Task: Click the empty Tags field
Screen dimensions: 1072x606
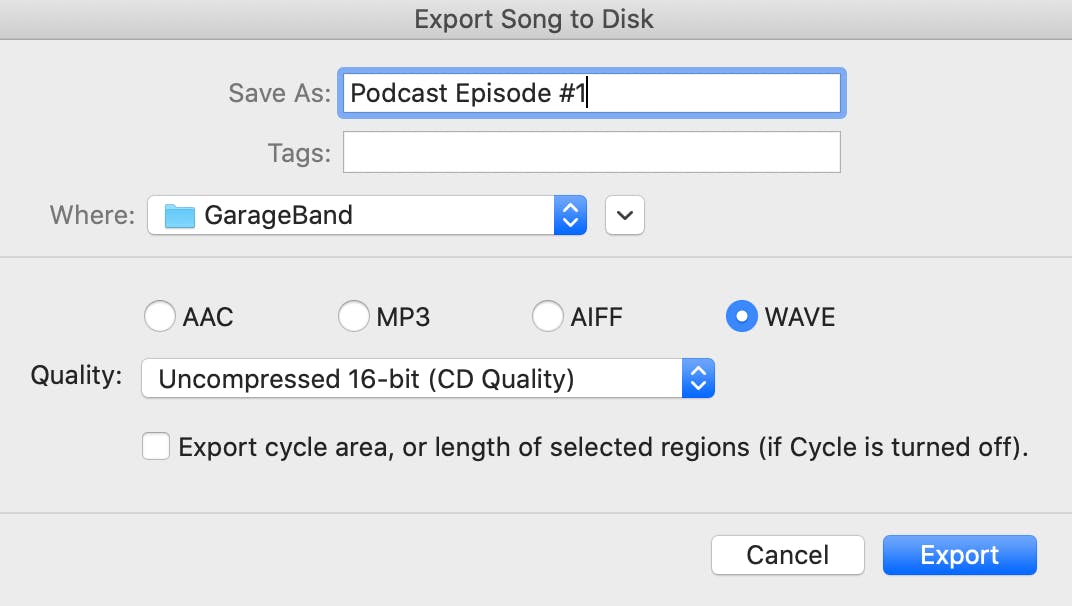Action: (592, 151)
